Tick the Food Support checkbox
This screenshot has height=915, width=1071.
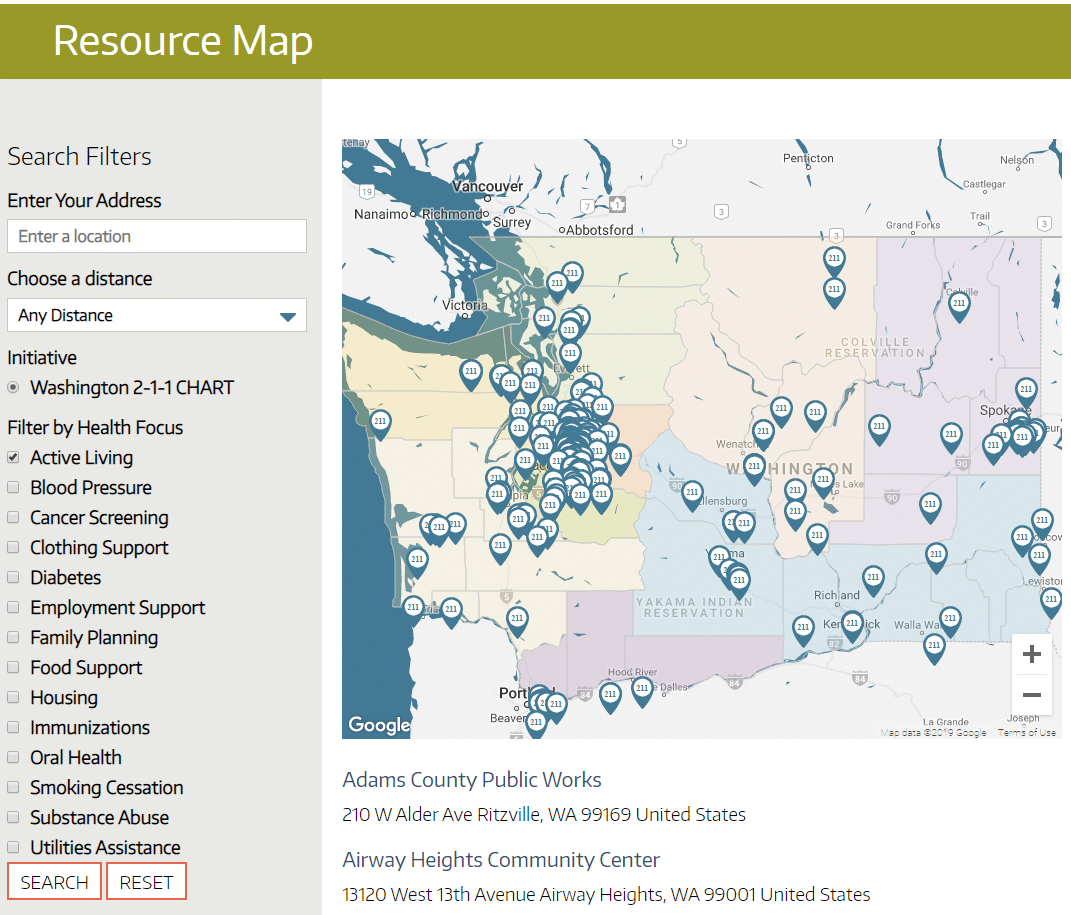(13, 668)
